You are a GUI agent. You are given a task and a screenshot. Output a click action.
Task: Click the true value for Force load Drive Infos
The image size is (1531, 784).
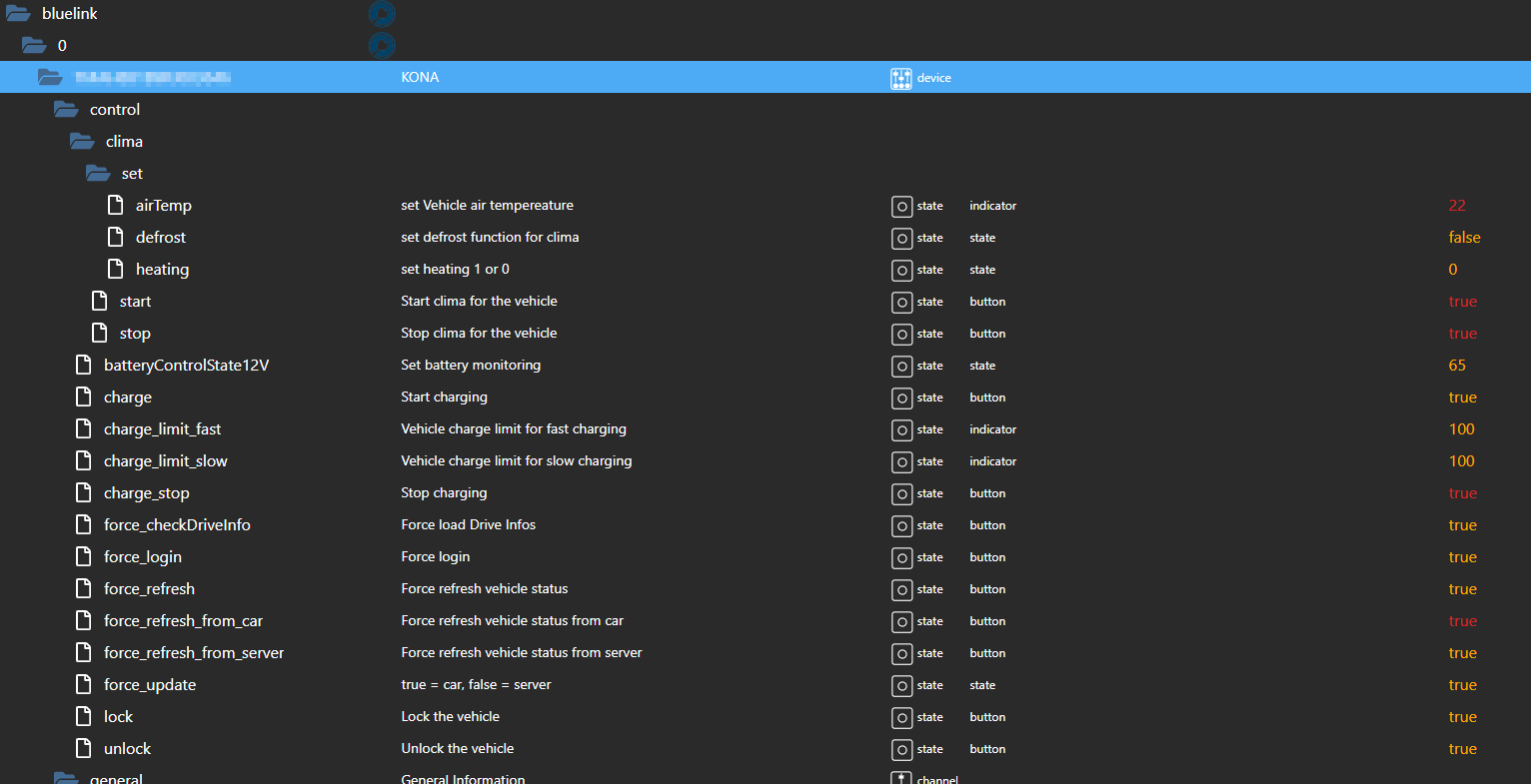point(1463,525)
